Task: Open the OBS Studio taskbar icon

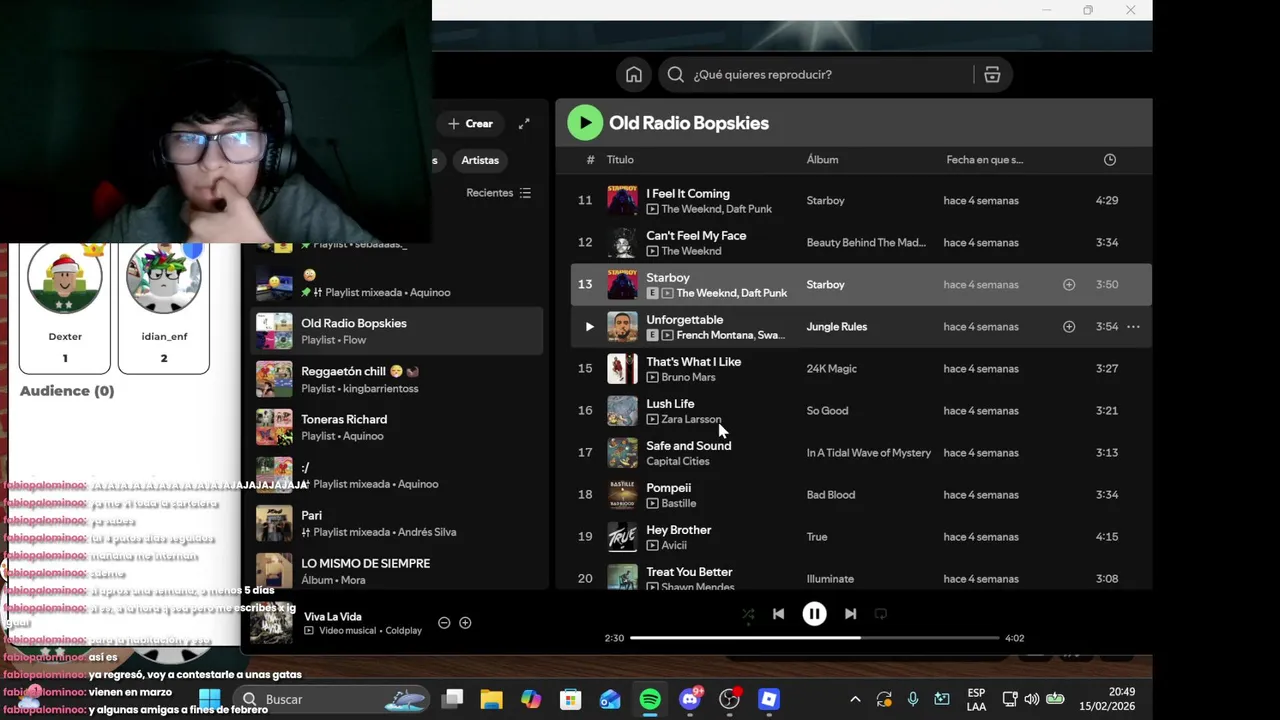Action: pos(730,699)
